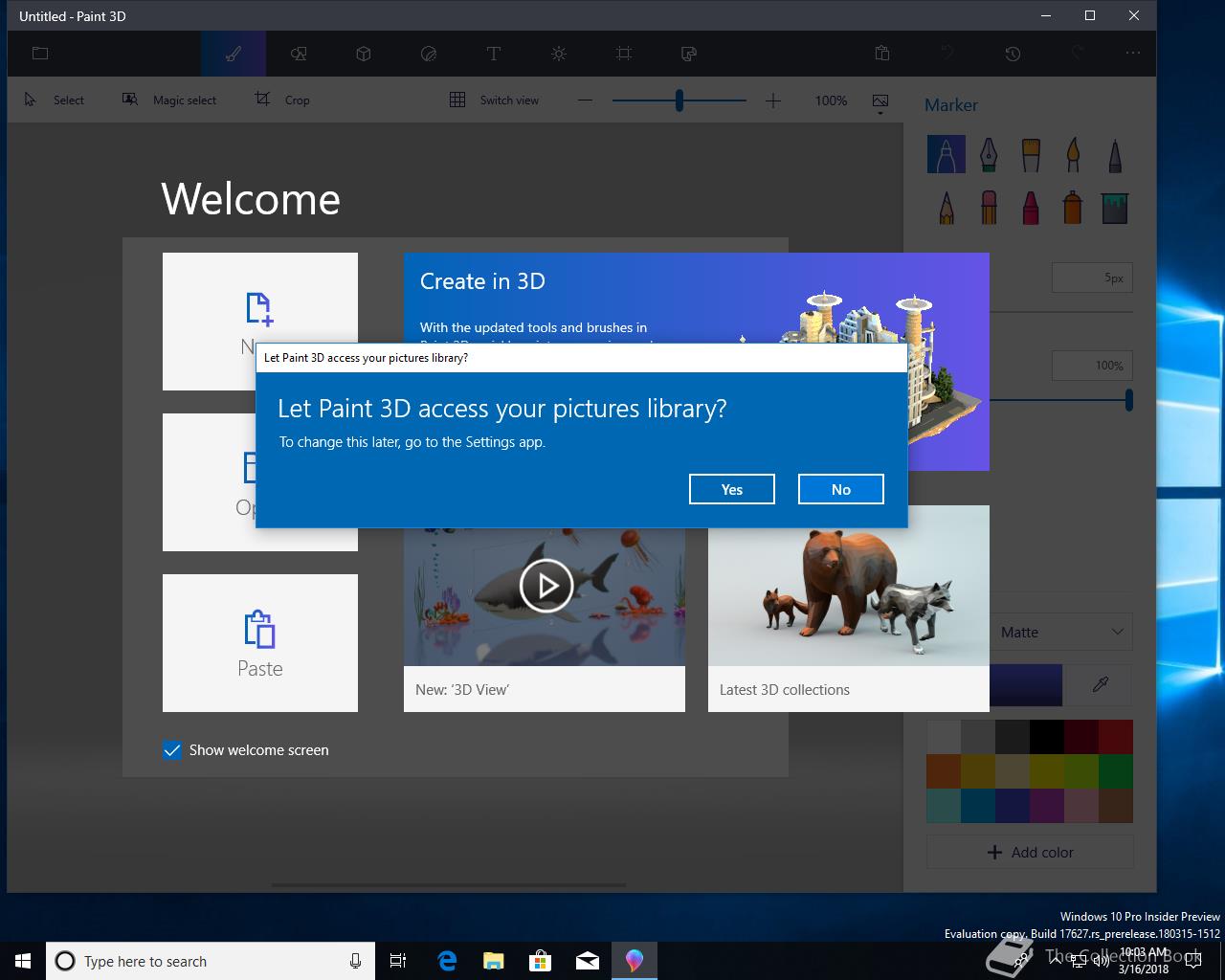
Task: Open Latest 3D collections thumbnail
Action: pos(848,609)
